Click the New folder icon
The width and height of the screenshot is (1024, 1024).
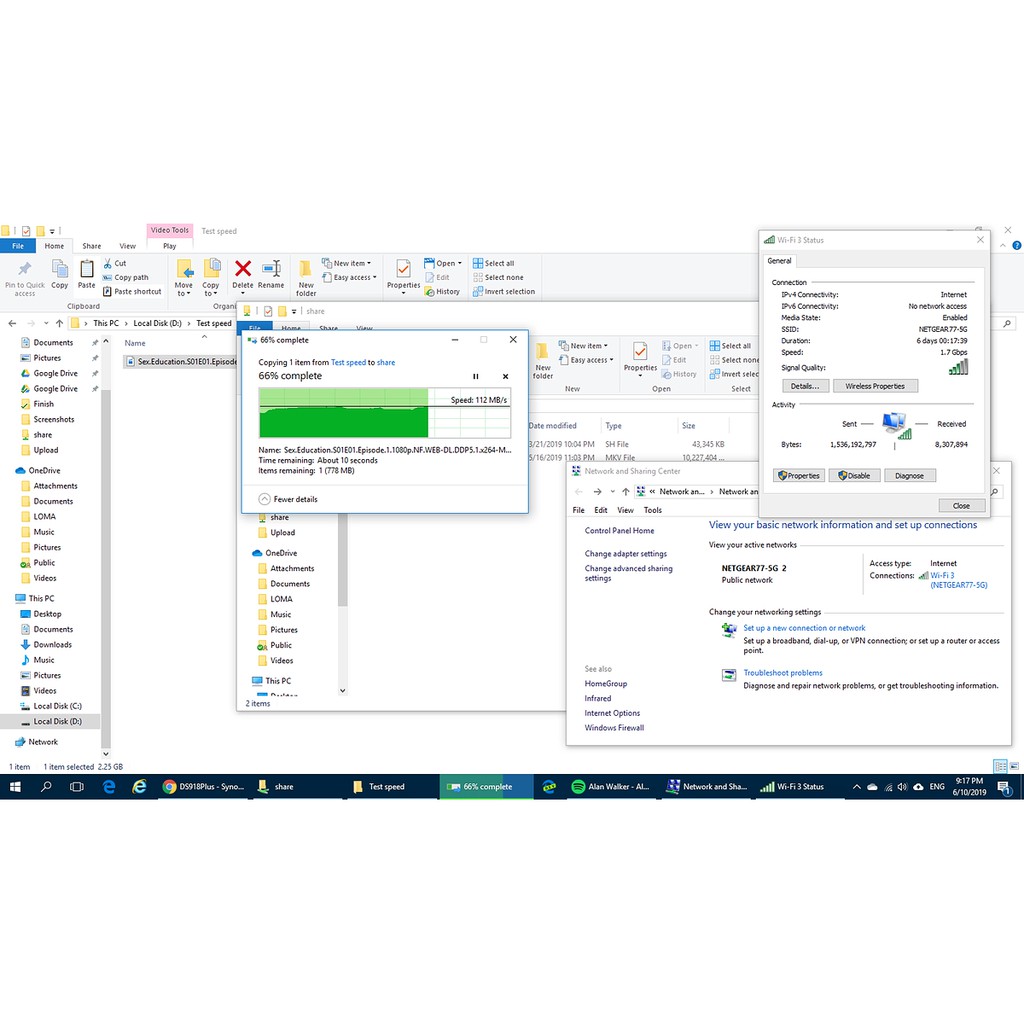click(306, 270)
